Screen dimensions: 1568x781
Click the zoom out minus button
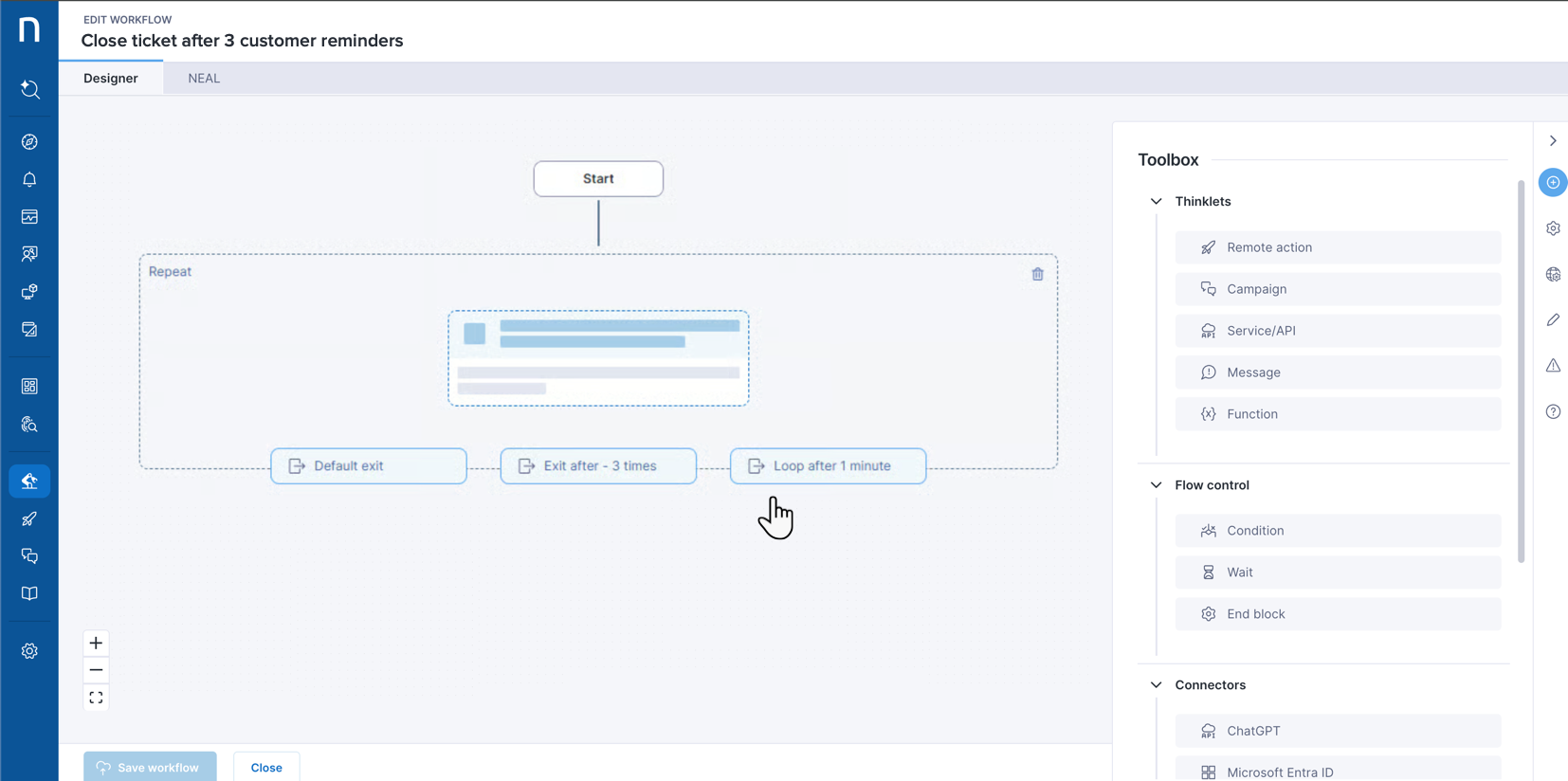96,670
